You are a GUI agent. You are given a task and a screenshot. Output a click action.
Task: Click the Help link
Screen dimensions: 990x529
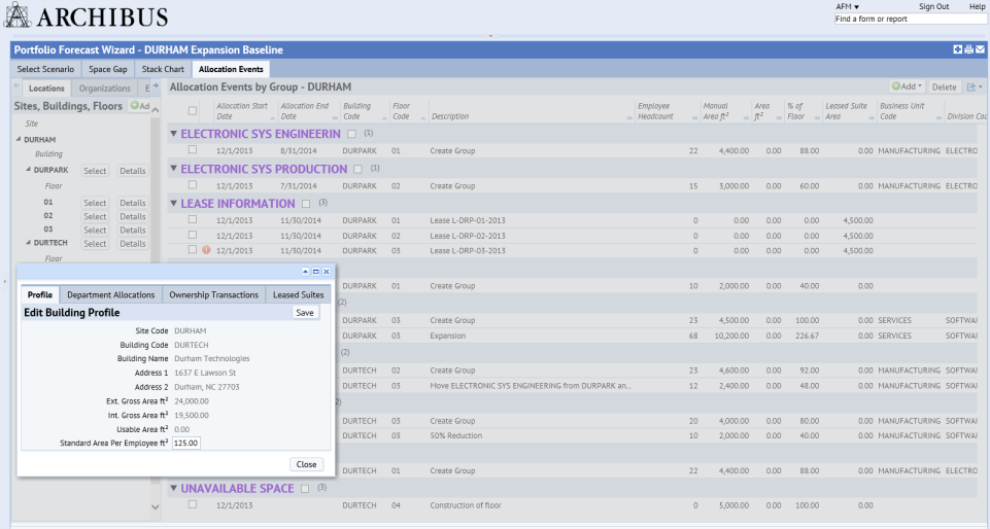click(x=977, y=6)
